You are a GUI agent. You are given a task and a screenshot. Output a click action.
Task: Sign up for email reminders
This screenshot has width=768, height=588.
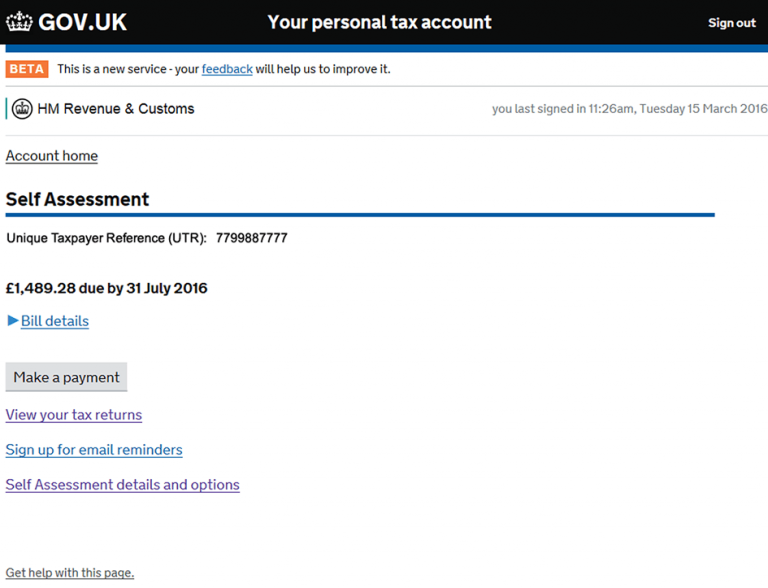tap(94, 450)
